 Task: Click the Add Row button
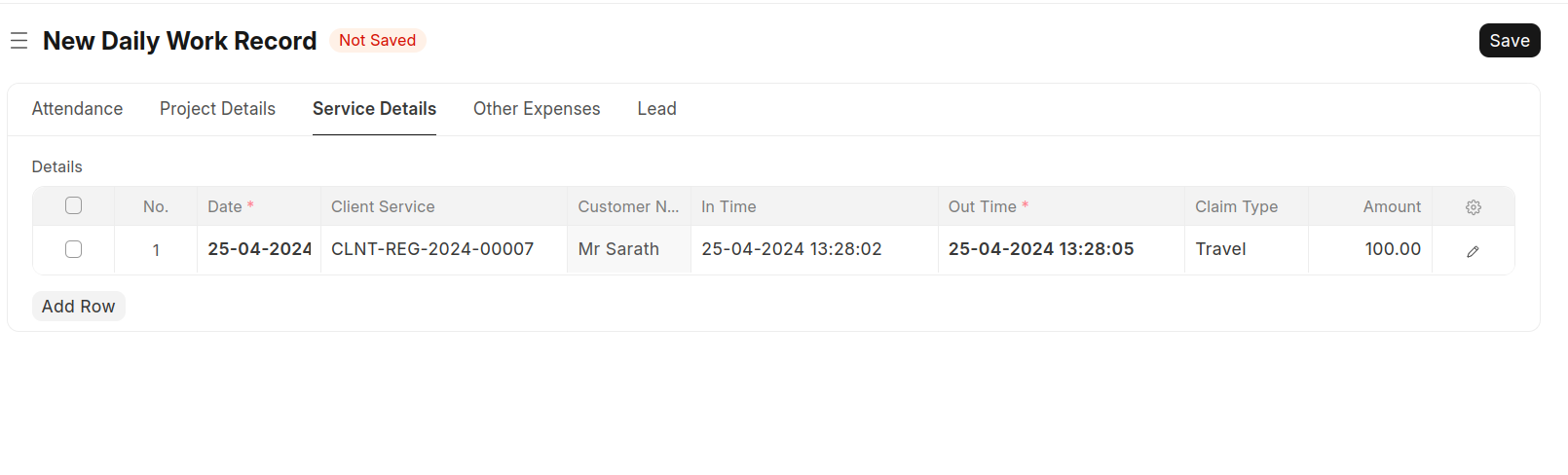click(x=78, y=307)
